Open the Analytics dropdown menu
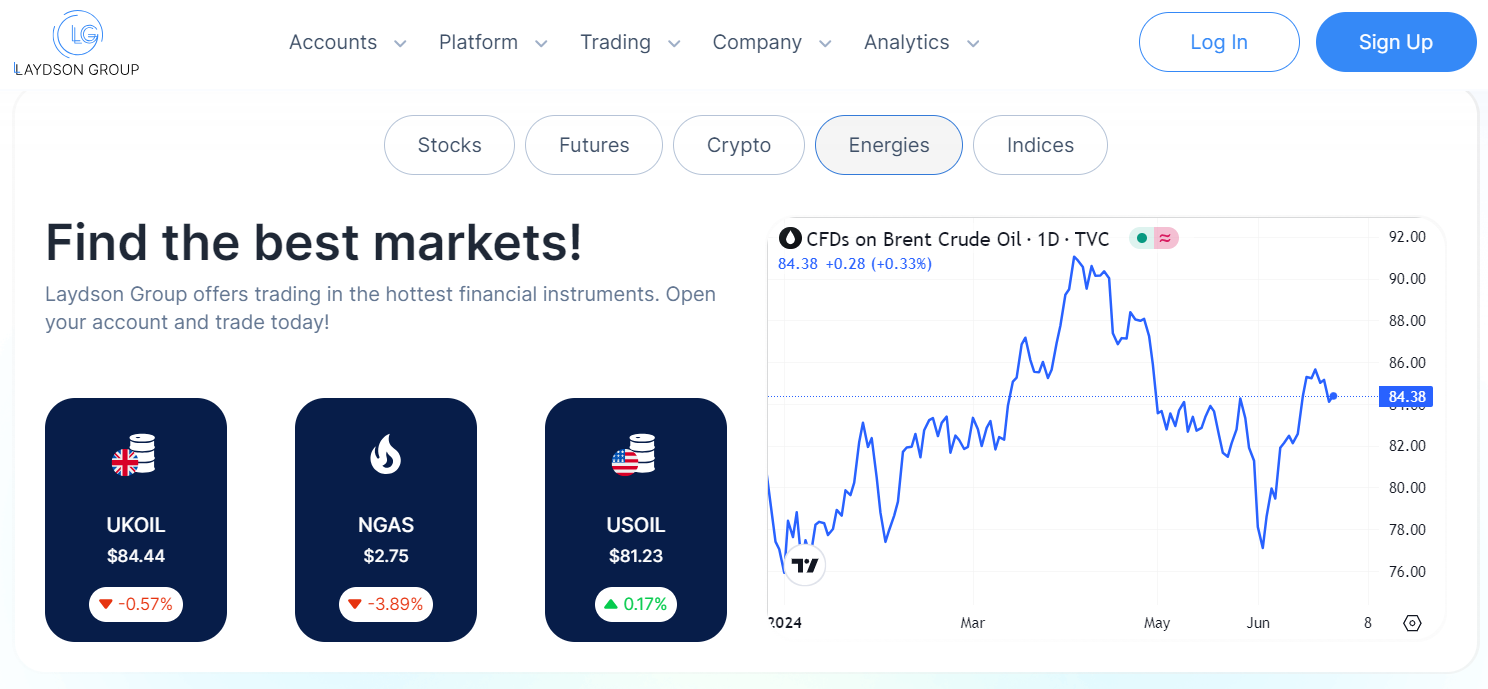This screenshot has width=1488, height=689. click(921, 43)
